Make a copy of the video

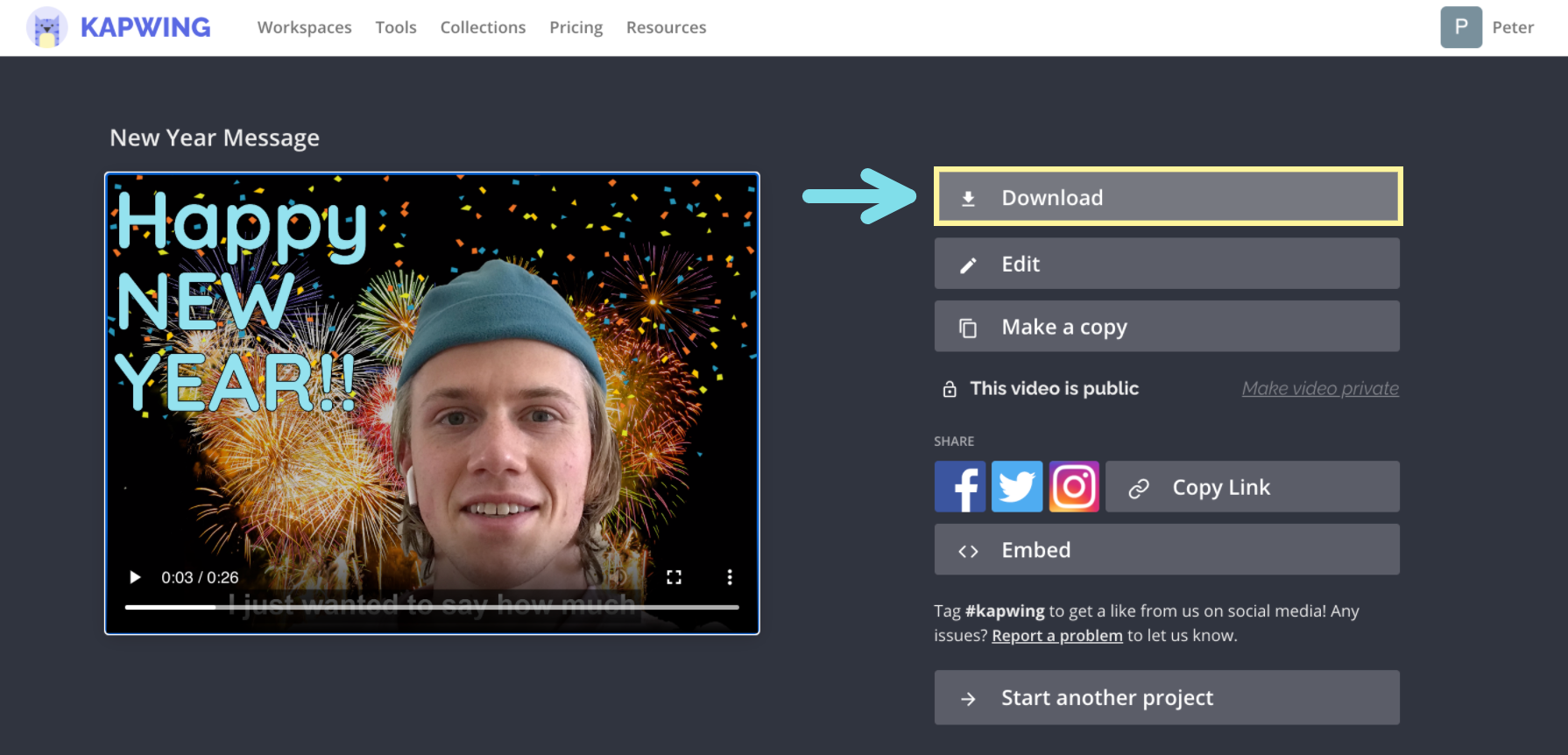(1167, 327)
